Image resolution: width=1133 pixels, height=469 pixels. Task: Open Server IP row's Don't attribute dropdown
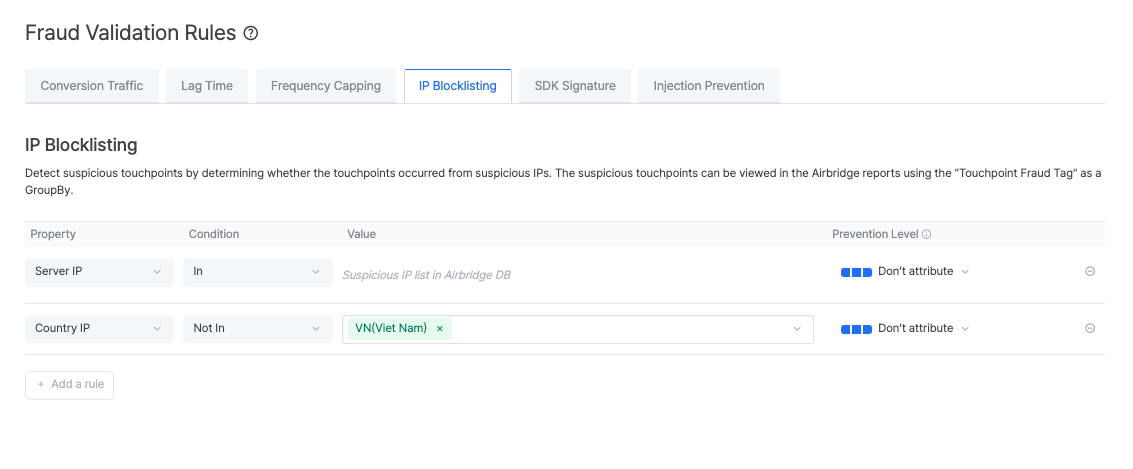click(923, 272)
